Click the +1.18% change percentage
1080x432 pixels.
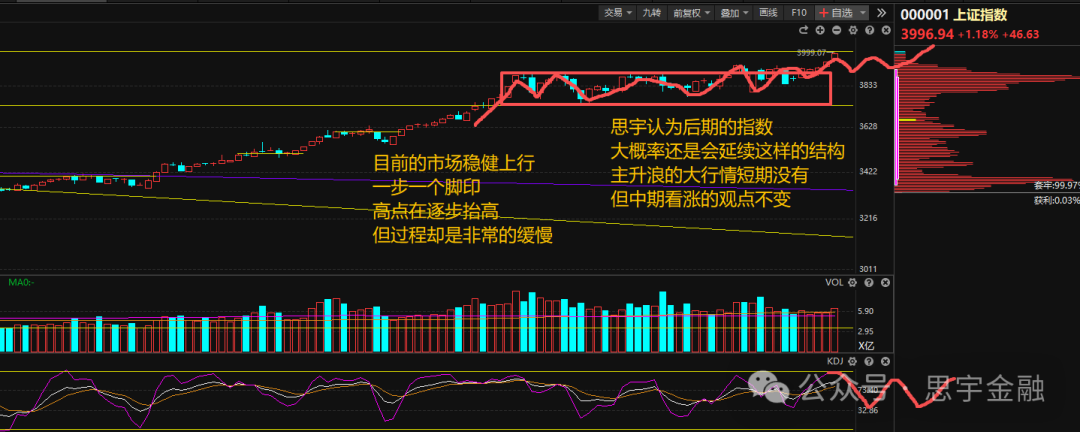point(978,35)
